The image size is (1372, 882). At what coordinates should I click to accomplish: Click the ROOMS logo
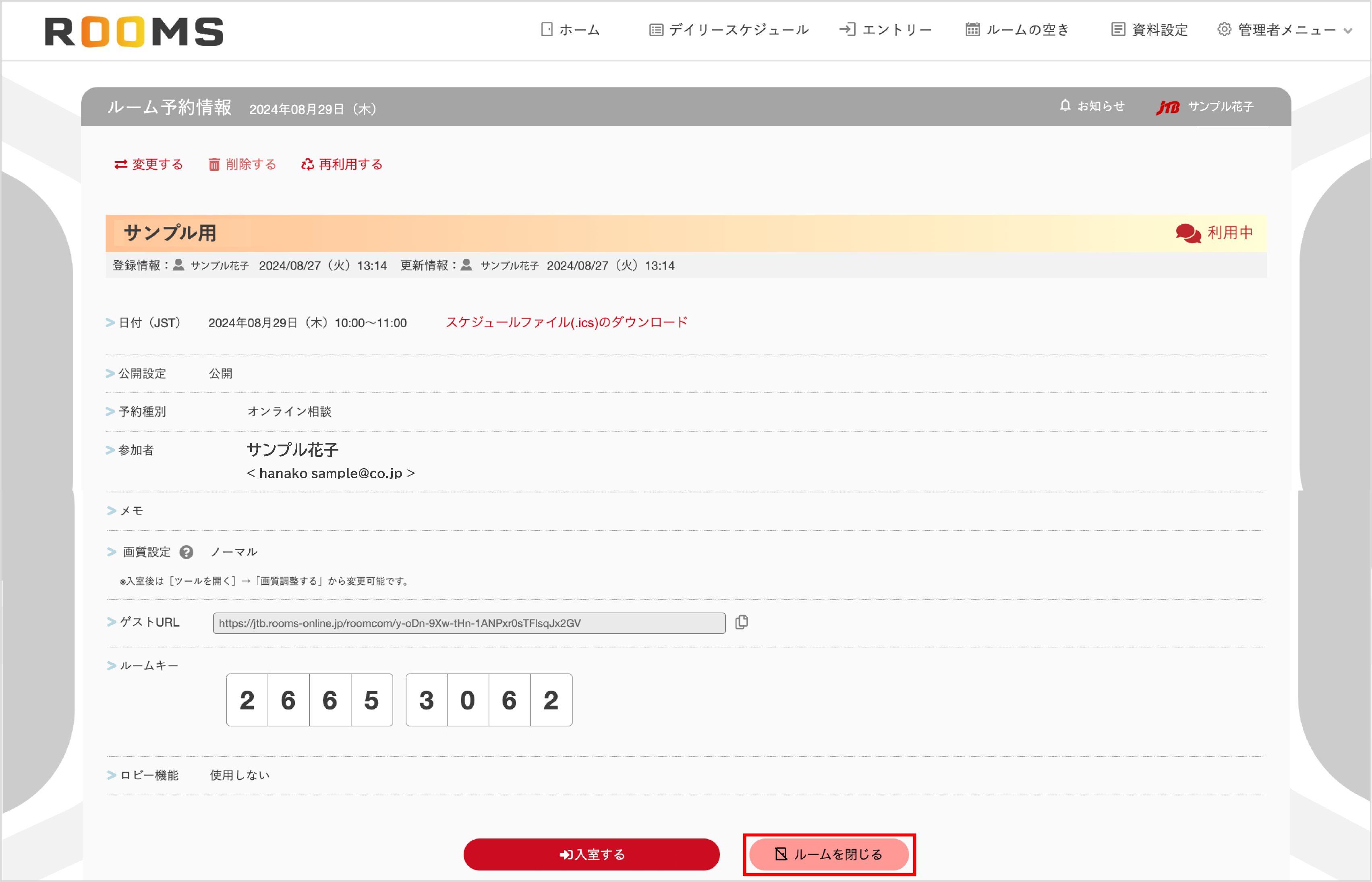[134, 31]
